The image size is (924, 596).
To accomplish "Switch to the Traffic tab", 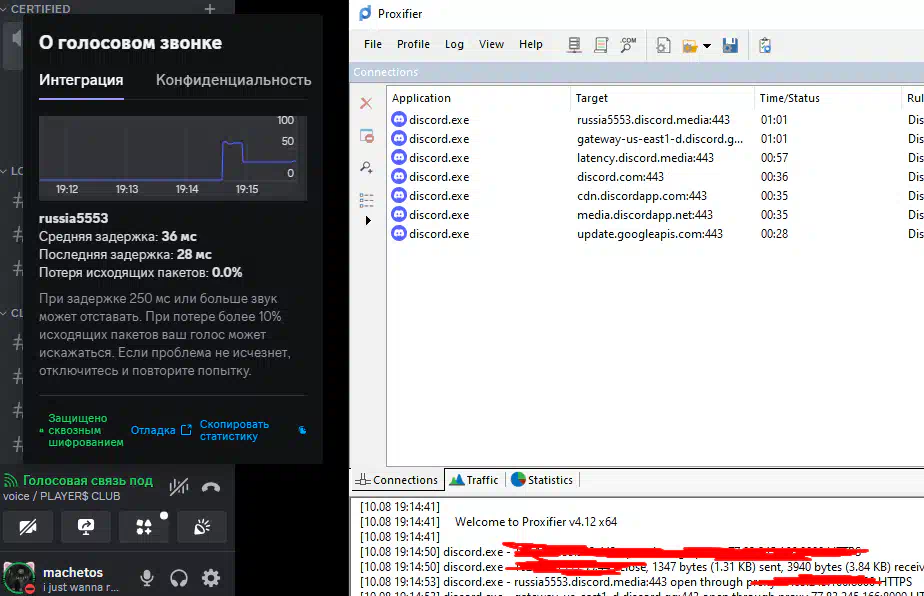I will [x=474, y=480].
